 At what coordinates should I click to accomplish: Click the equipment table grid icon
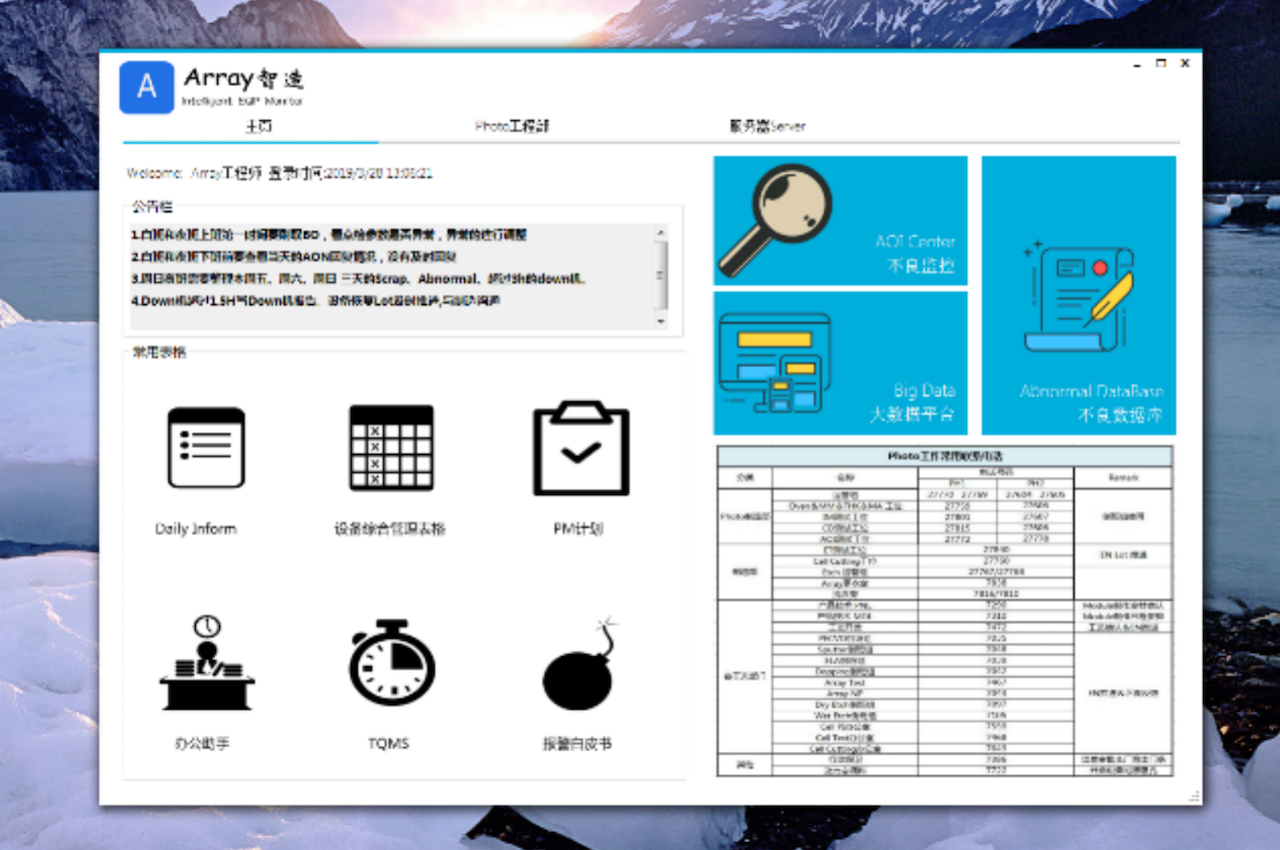pyautogui.click(x=391, y=448)
